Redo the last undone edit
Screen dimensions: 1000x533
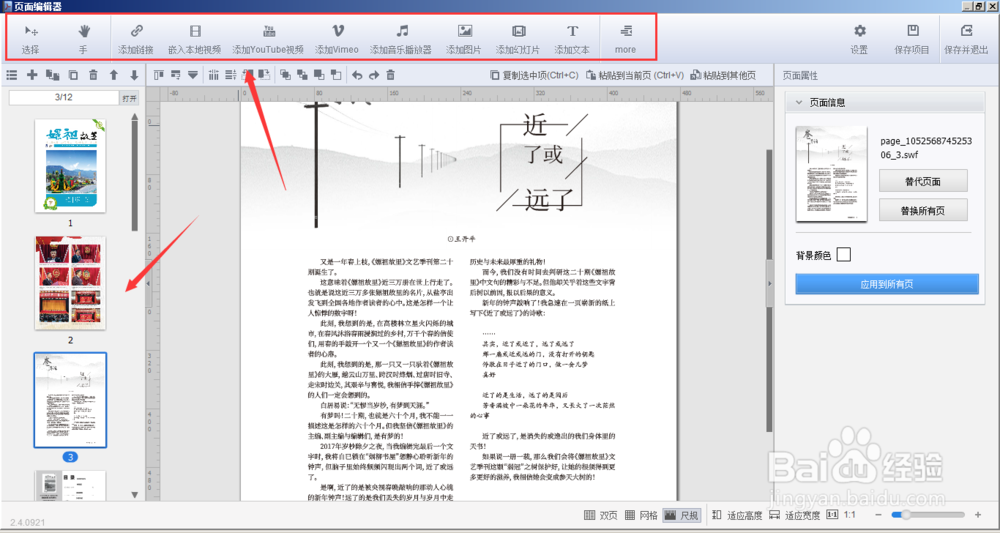coord(374,75)
